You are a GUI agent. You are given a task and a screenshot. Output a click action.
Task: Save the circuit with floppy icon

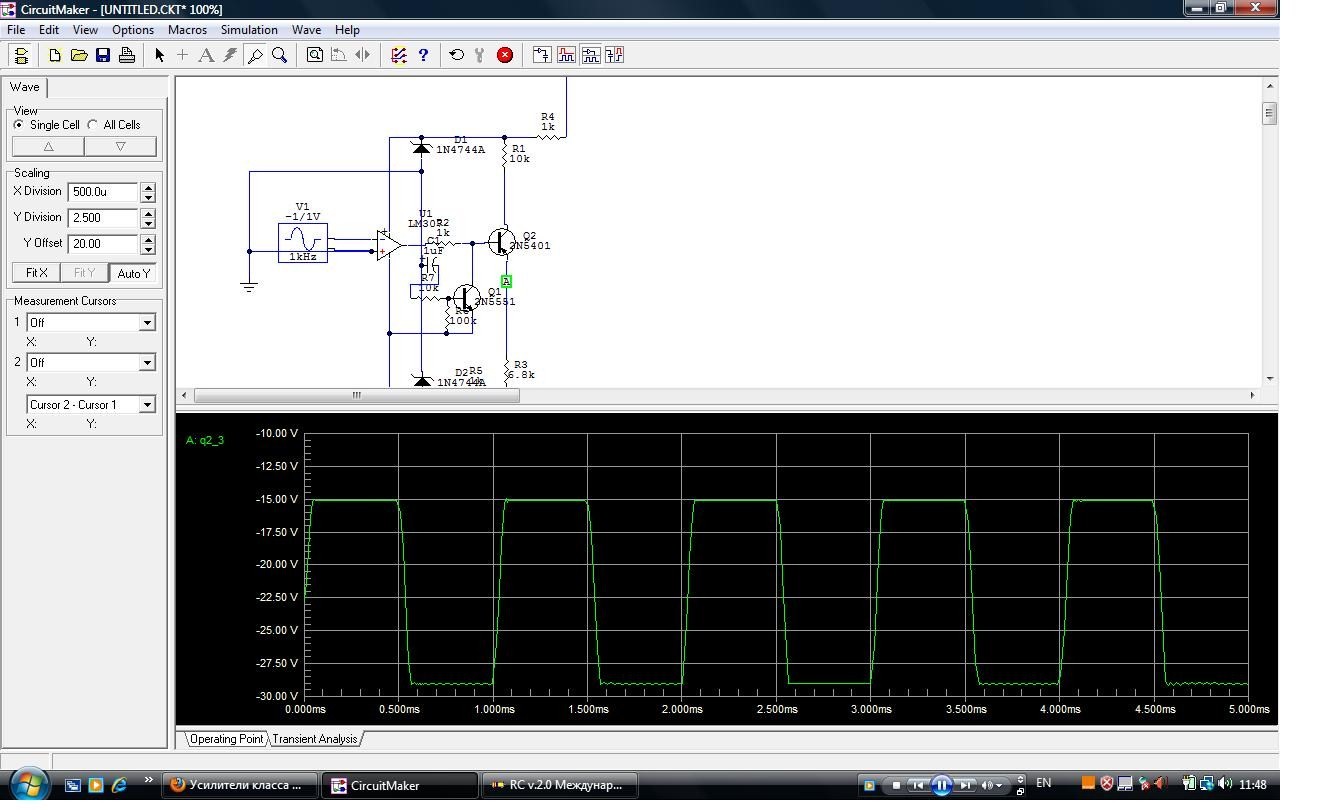pyautogui.click(x=103, y=55)
